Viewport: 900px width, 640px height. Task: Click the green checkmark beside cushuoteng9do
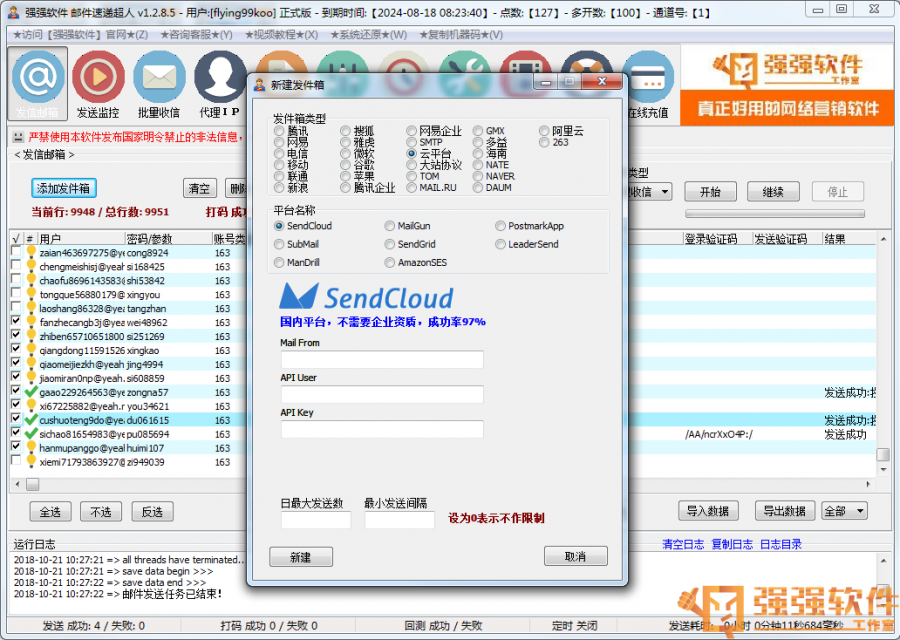31,420
